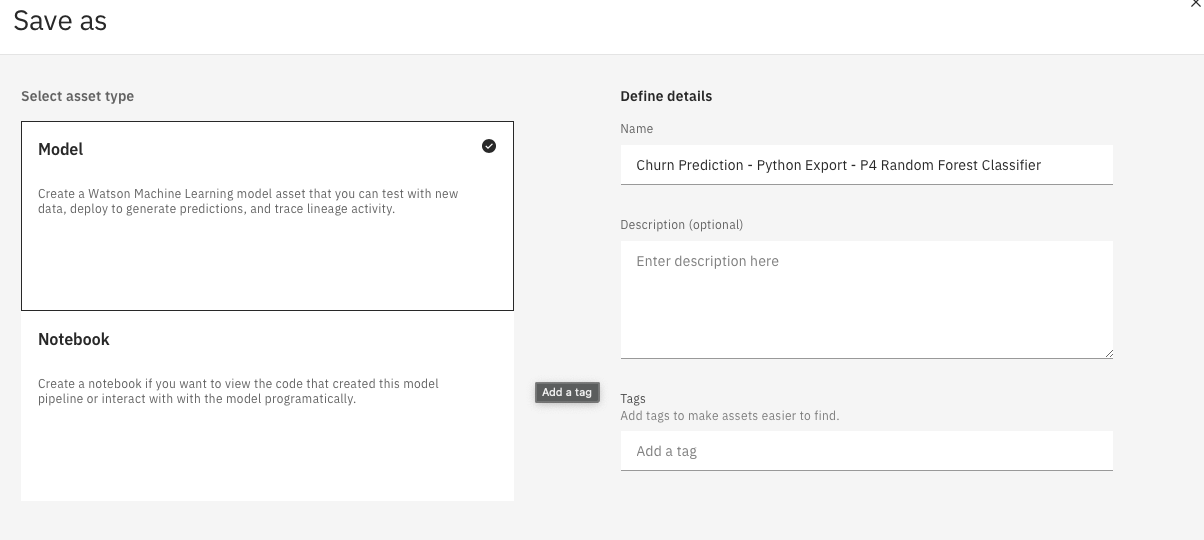This screenshot has height=540, width=1204.
Task: Click the Tags field label
Action: [633, 399]
